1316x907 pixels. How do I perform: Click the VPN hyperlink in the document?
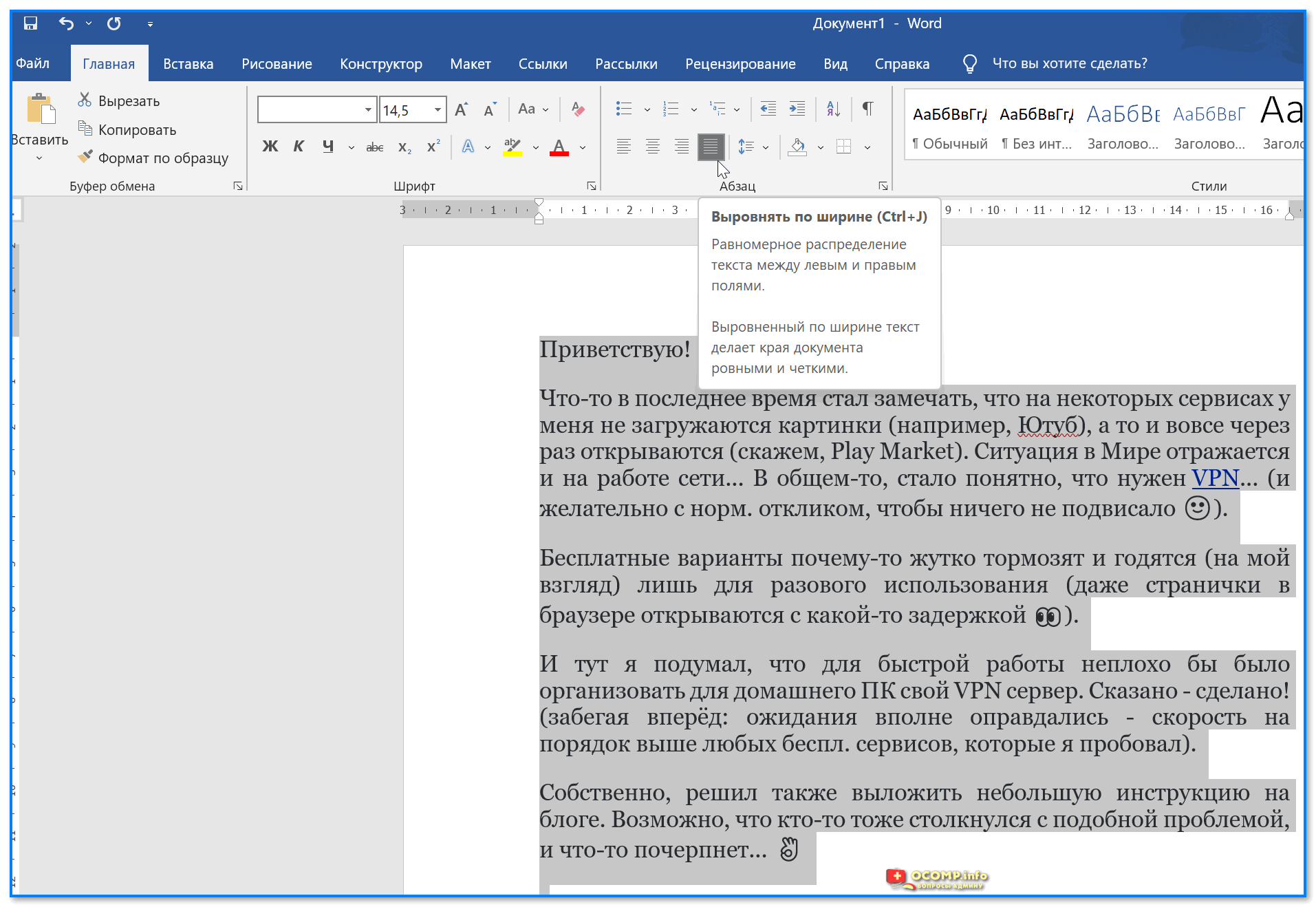point(1215,478)
